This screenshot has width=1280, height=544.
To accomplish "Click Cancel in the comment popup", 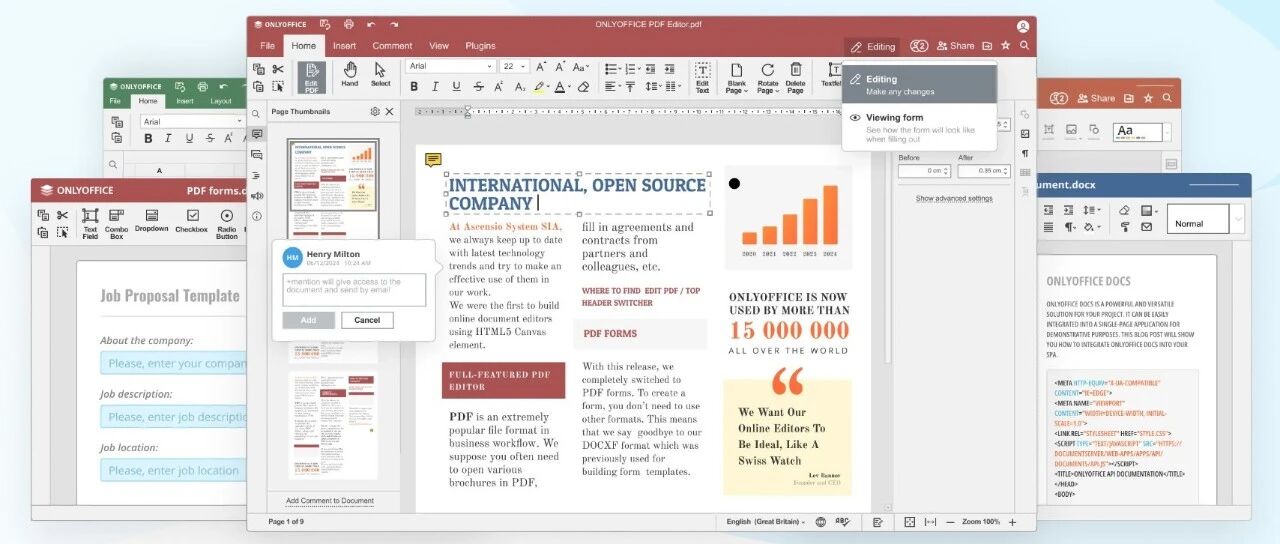I will point(367,320).
